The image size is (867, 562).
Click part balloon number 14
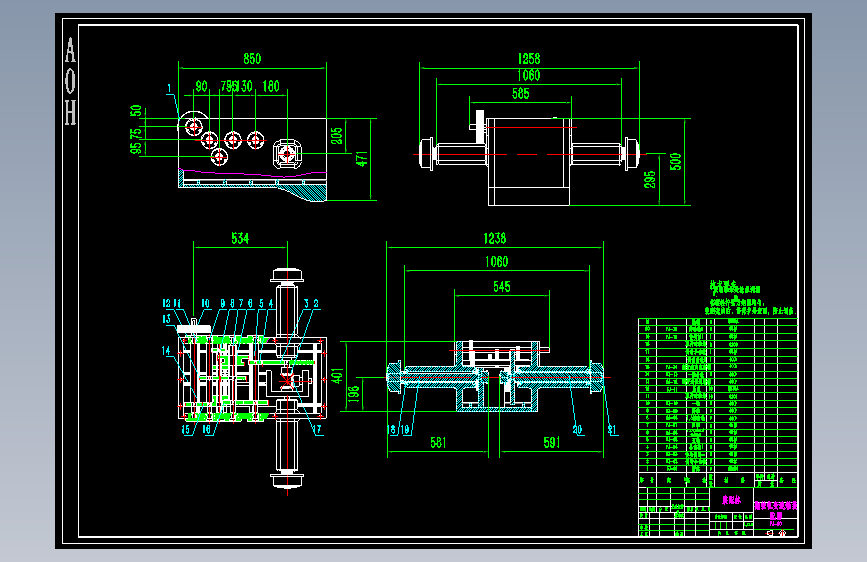(x=166, y=351)
